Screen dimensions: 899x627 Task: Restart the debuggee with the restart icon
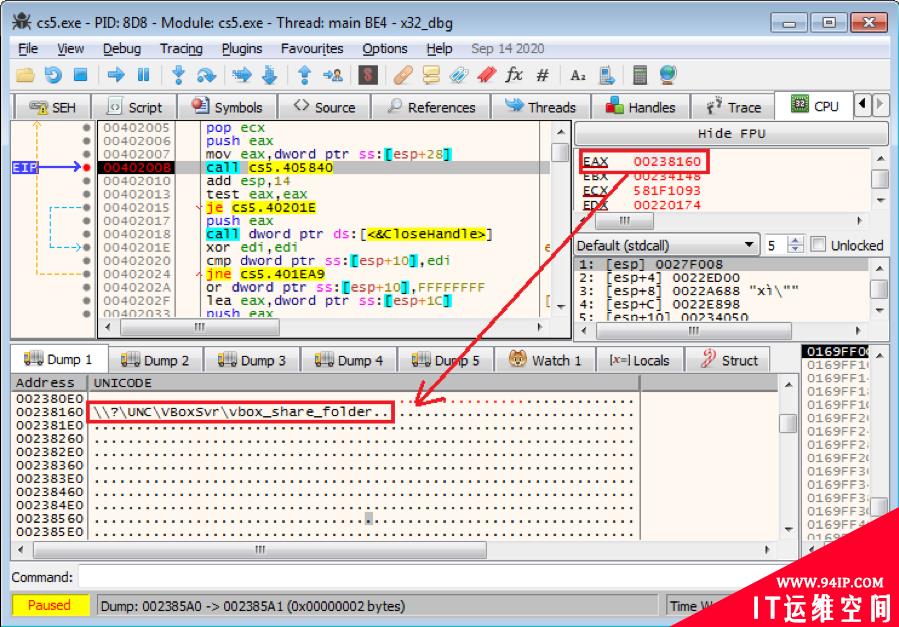53,75
